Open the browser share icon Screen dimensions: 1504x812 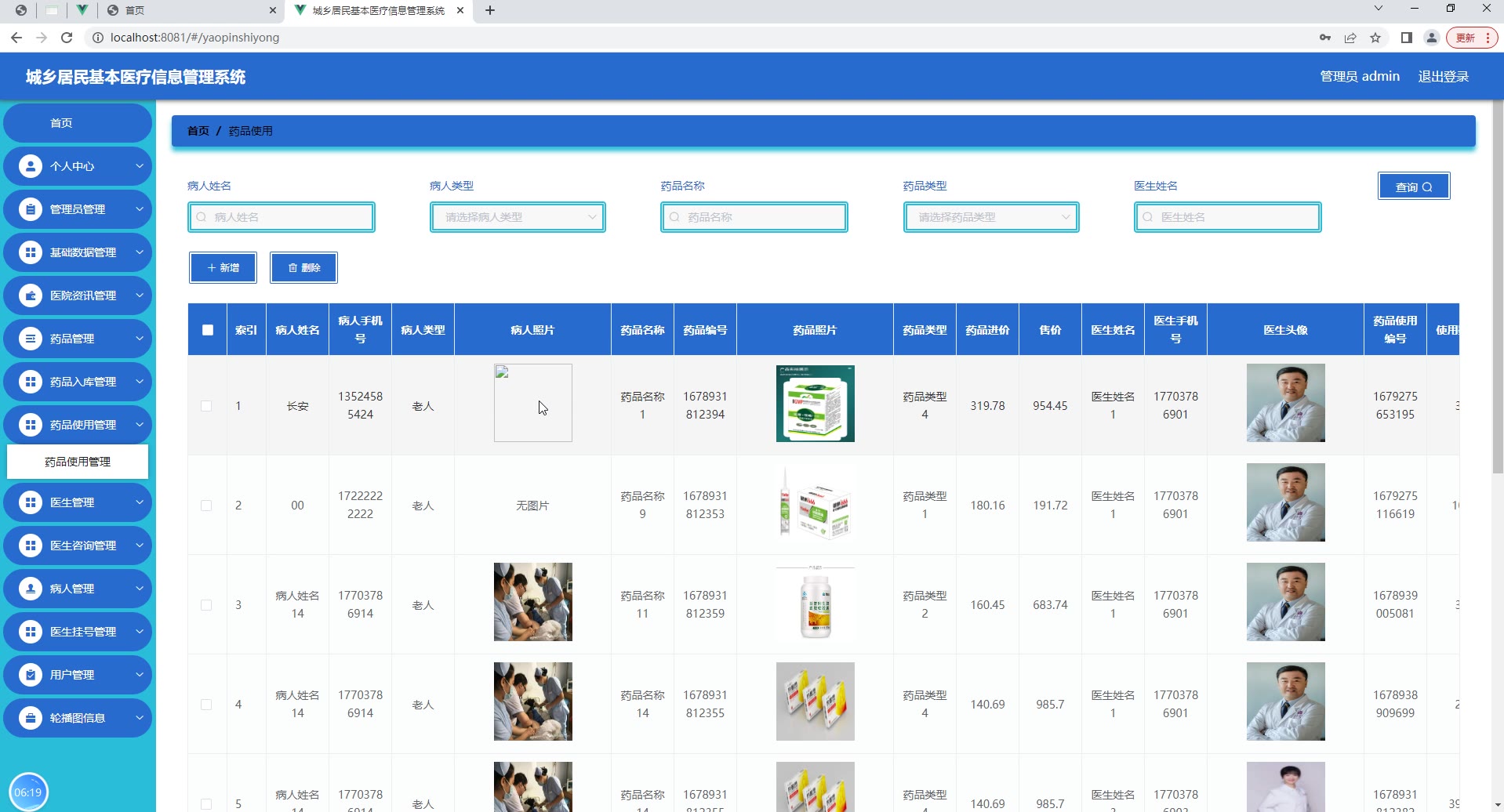pos(1350,38)
